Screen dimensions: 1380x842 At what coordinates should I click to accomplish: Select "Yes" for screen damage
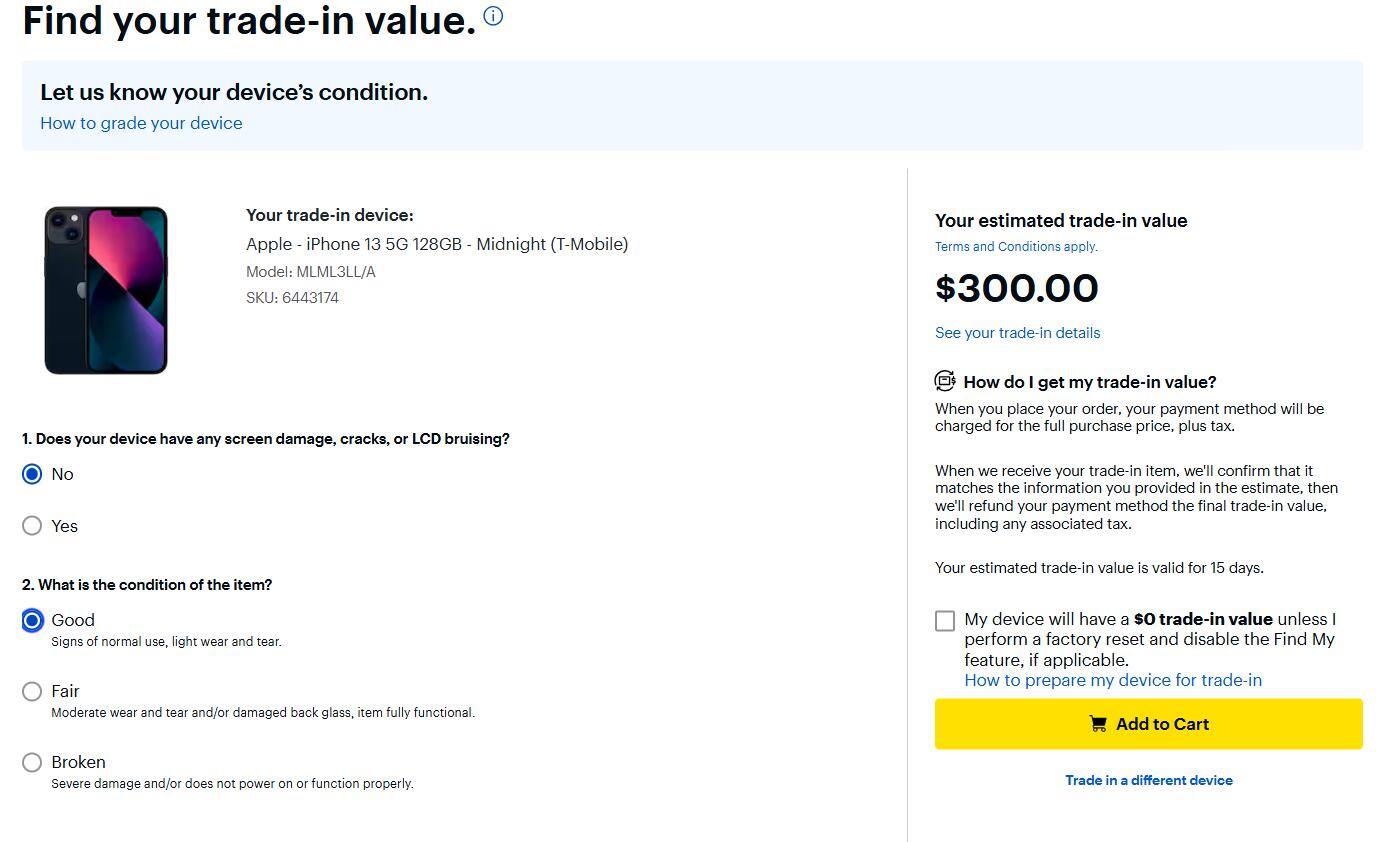(32, 526)
